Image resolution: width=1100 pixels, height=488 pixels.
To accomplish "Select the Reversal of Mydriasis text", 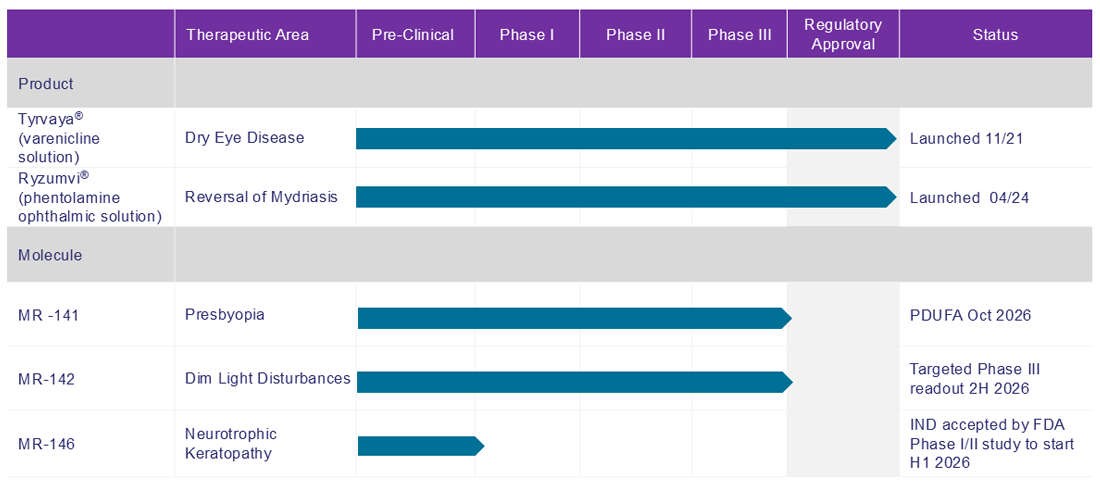I will click(x=261, y=197).
